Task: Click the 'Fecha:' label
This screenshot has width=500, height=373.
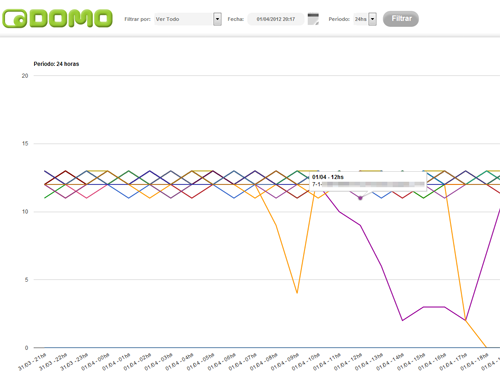Action: (x=236, y=19)
